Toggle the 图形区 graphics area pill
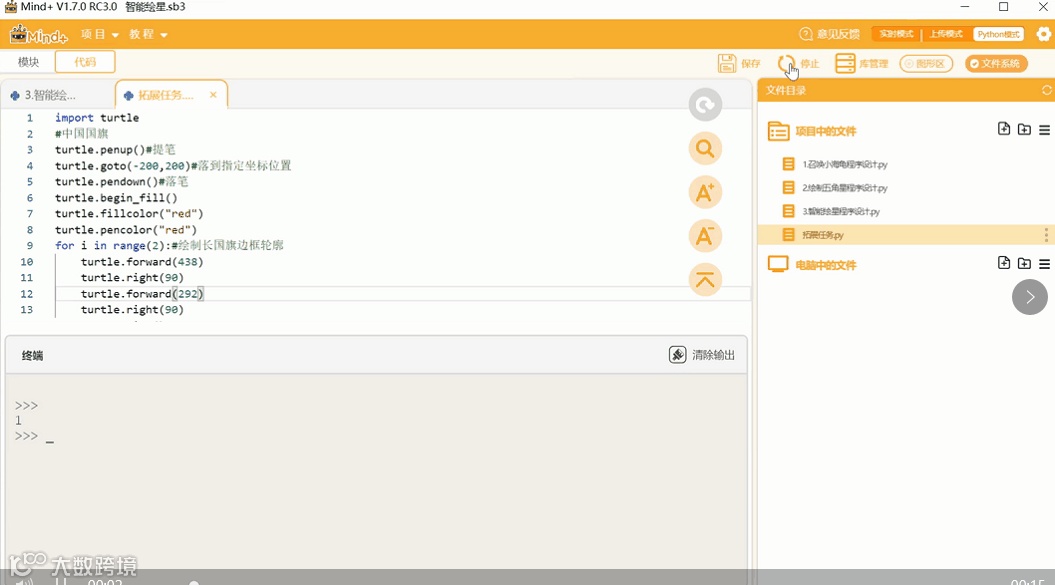Screen dimensions: 1055x585 point(926,64)
